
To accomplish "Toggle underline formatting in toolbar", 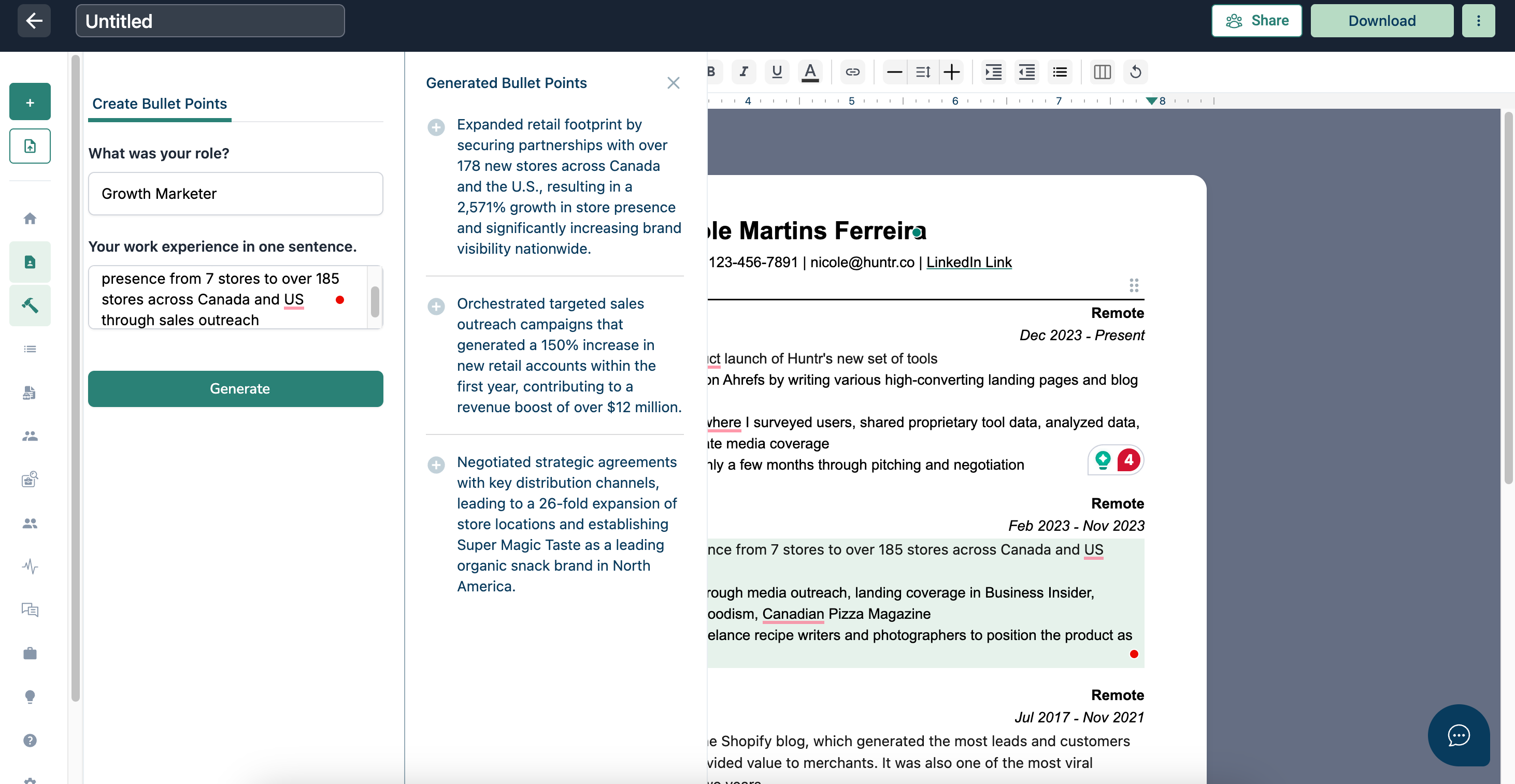I will pyautogui.click(x=776, y=71).
